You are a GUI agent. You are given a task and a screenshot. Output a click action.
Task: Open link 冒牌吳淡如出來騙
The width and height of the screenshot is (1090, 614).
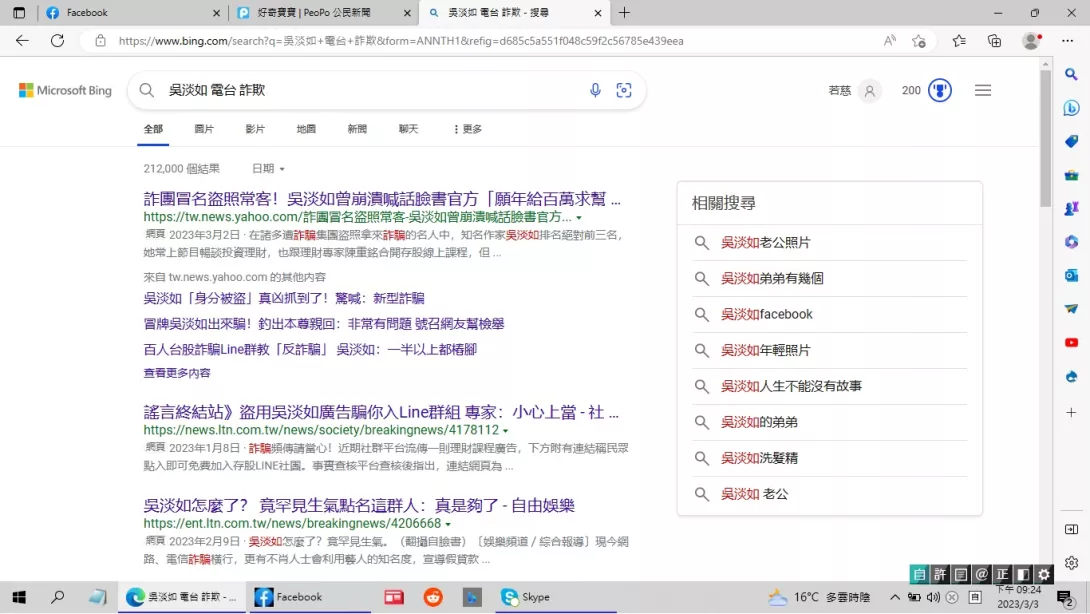323,324
